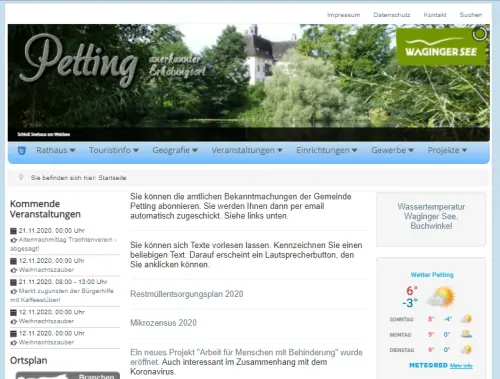The width and height of the screenshot is (500, 379).
Task: Open Restmüllentsorgungsplan 2020 link
Action: tap(187, 294)
